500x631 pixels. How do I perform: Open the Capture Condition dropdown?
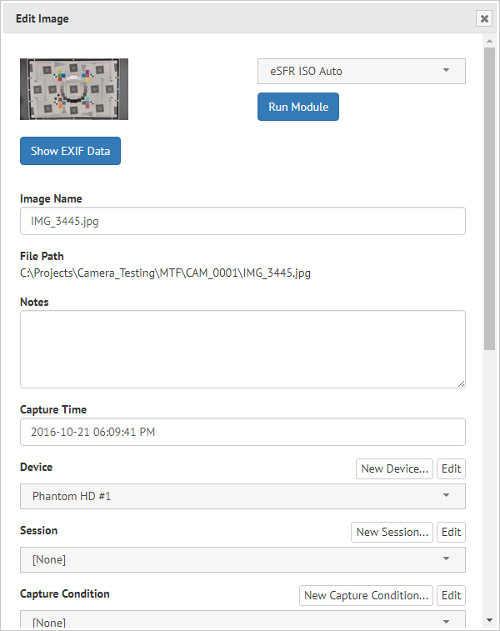click(243, 620)
